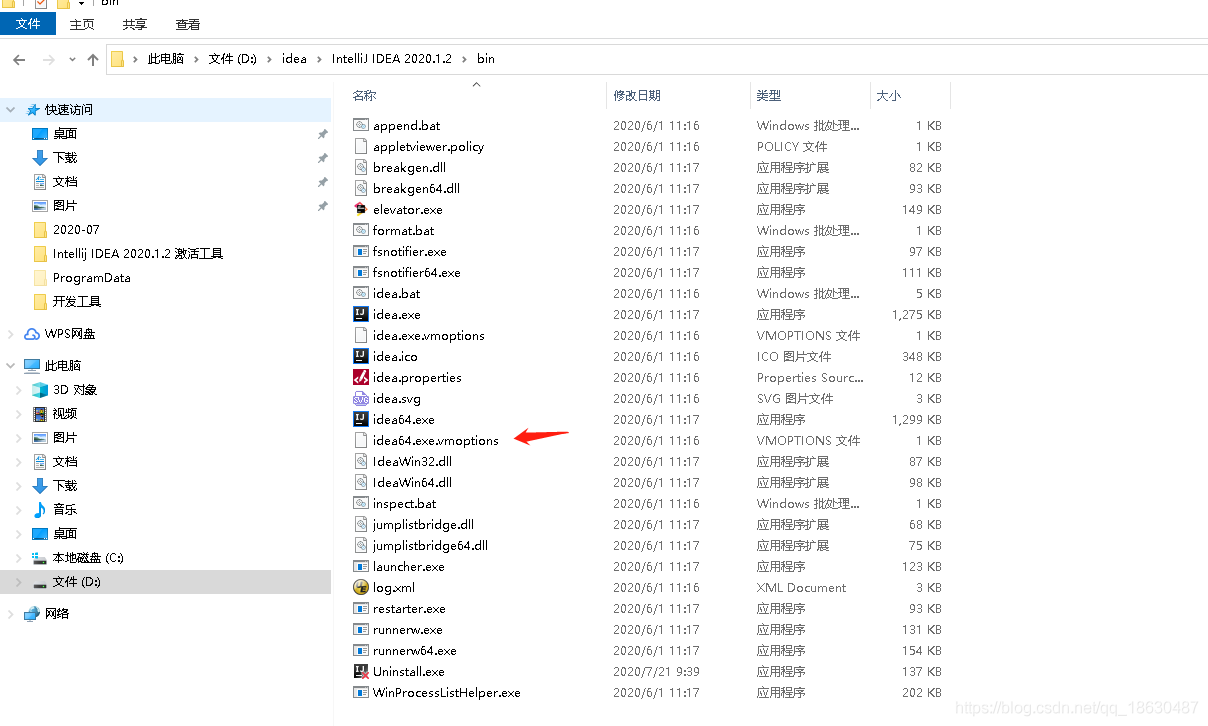The height and width of the screenshot is (726, 1208).
Task: Select the idea.bat file name
Action: (x=396, y=293)
